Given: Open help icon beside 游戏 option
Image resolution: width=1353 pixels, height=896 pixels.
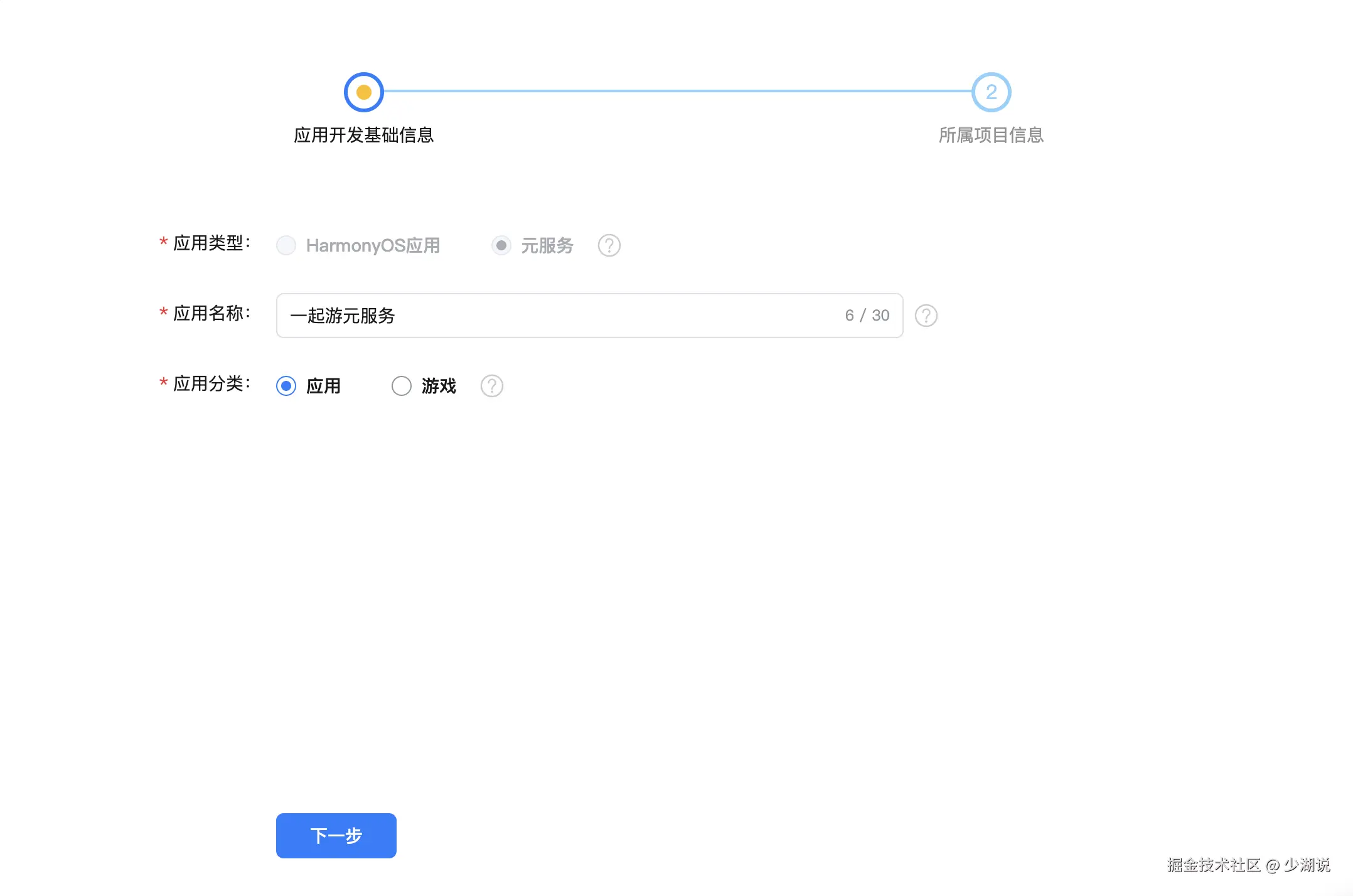Looking at the screenshot, I should pyautogui.click(x=491, y=386).
